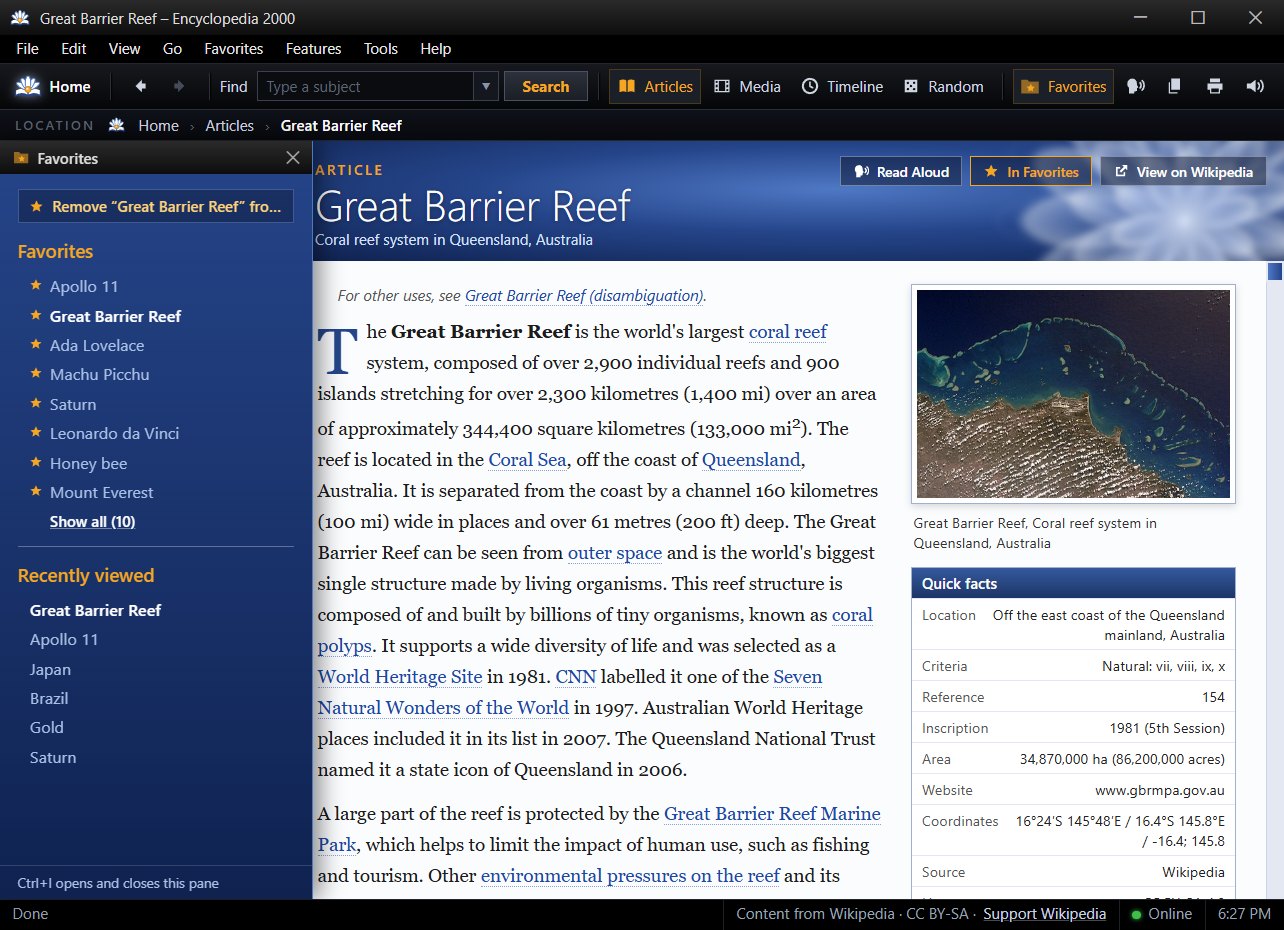Toggle the In Favorites button
Image resolution: width=1284 pixels, height=930 pixels.
coord(1031,172)
